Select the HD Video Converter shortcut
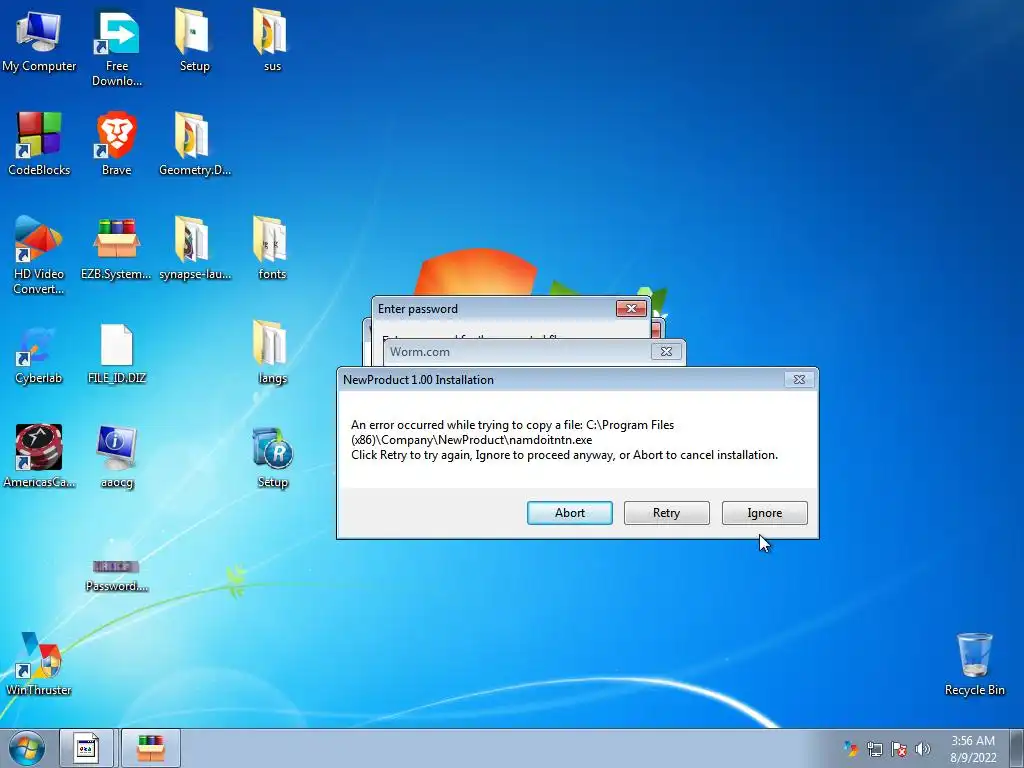1024x768 pixels. [39, 255]
